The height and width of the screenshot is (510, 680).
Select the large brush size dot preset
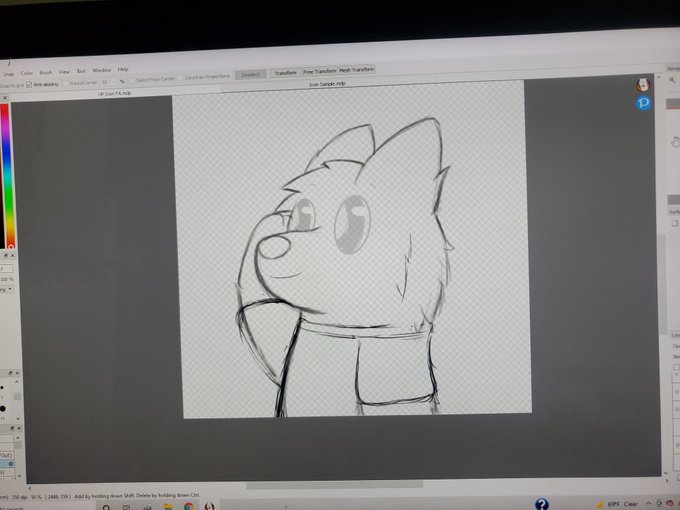3,409
